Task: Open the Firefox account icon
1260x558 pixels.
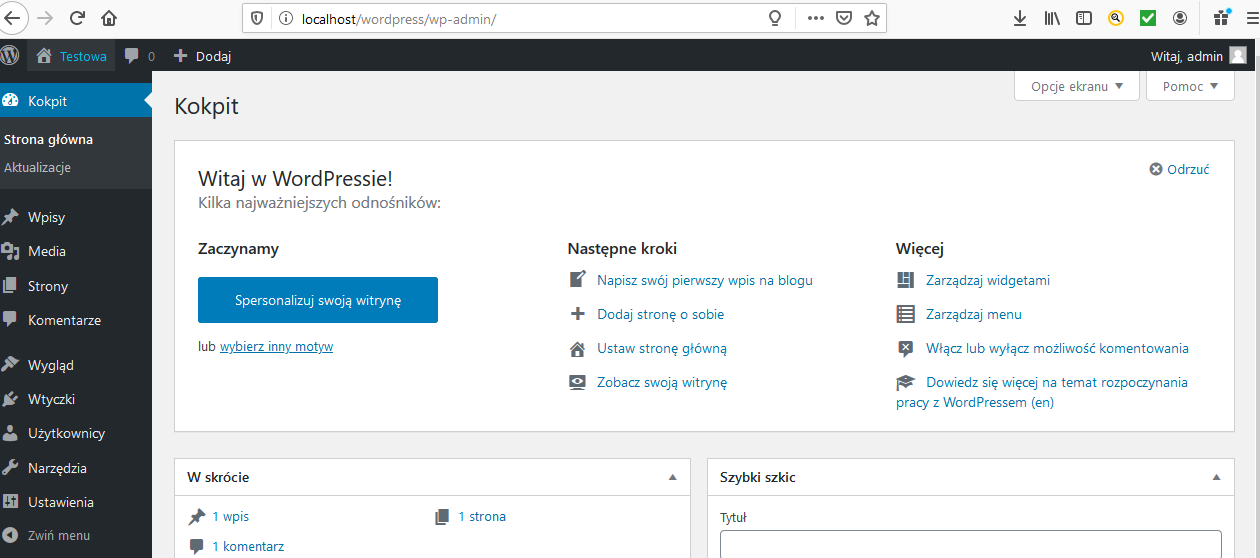Action: (x=1180, y=18)
